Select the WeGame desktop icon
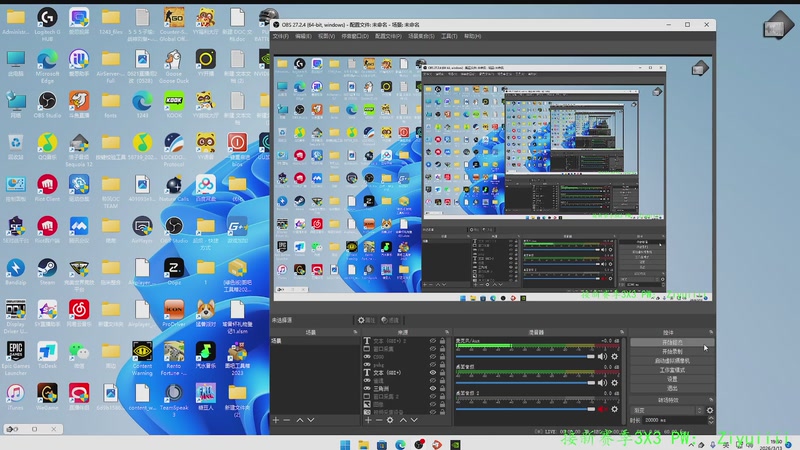The height and width of the screenshot is (450, 800). 47,397
